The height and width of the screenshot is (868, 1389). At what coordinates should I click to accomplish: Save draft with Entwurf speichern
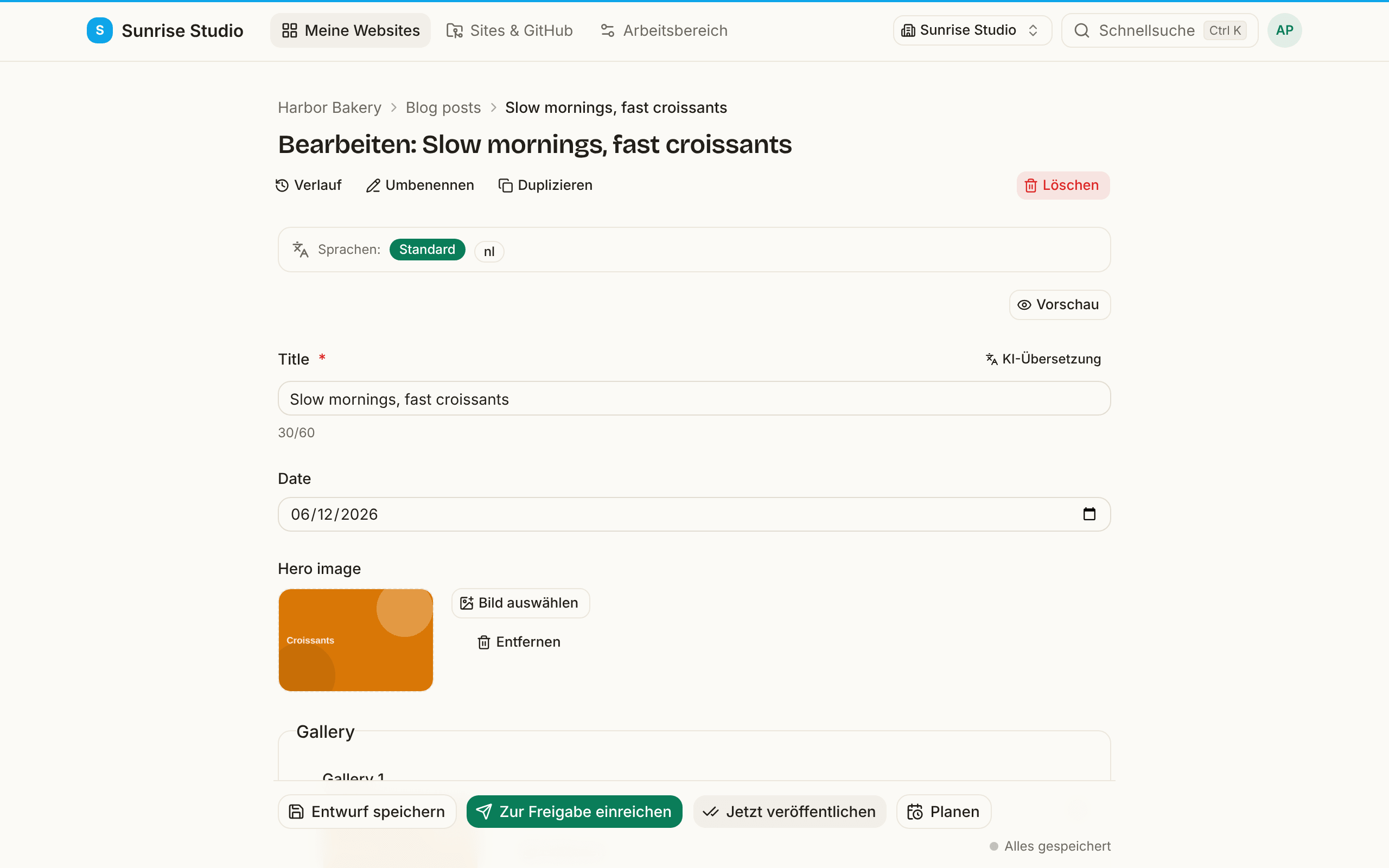[367, 811]
